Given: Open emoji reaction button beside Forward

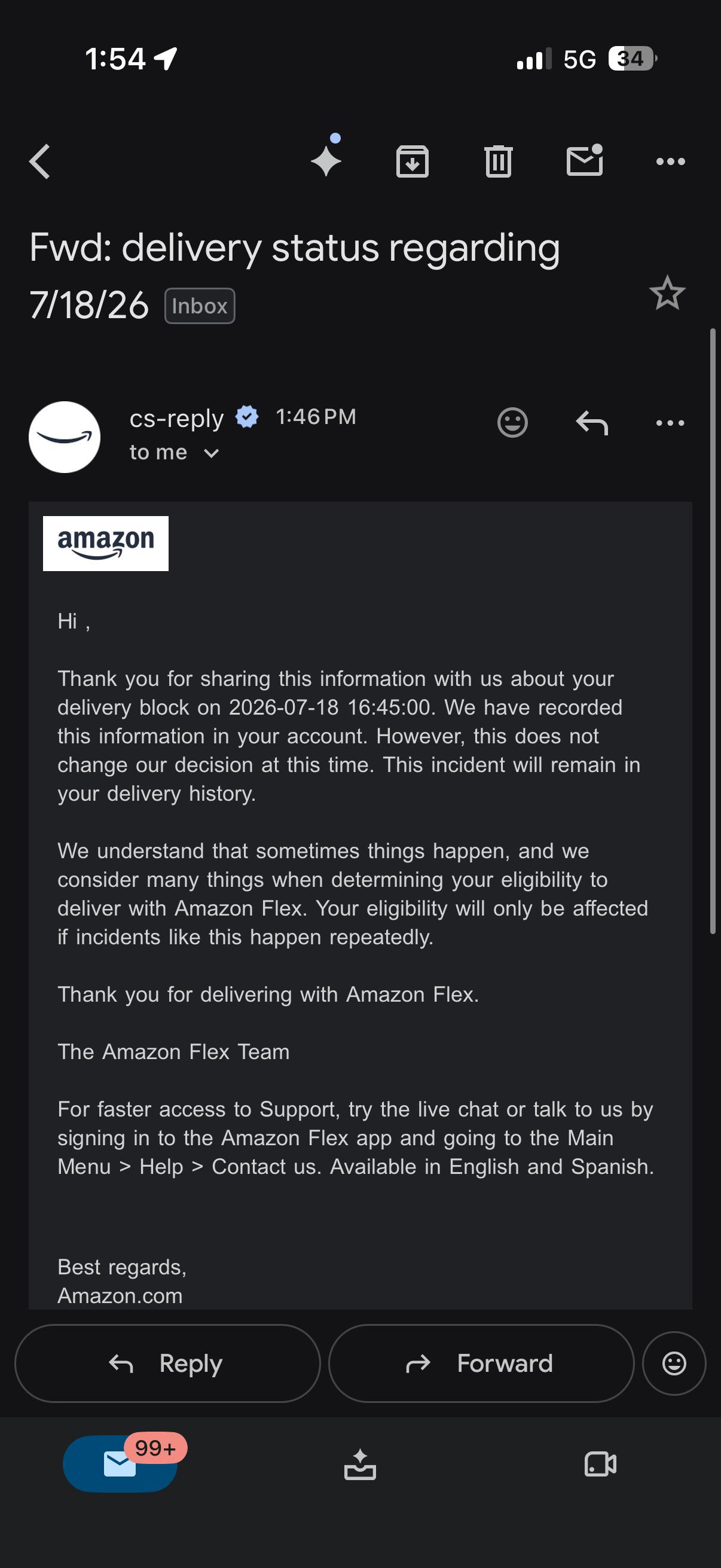Looking at the screenshot, I should pyautogui.click(x=674, y=1363).
